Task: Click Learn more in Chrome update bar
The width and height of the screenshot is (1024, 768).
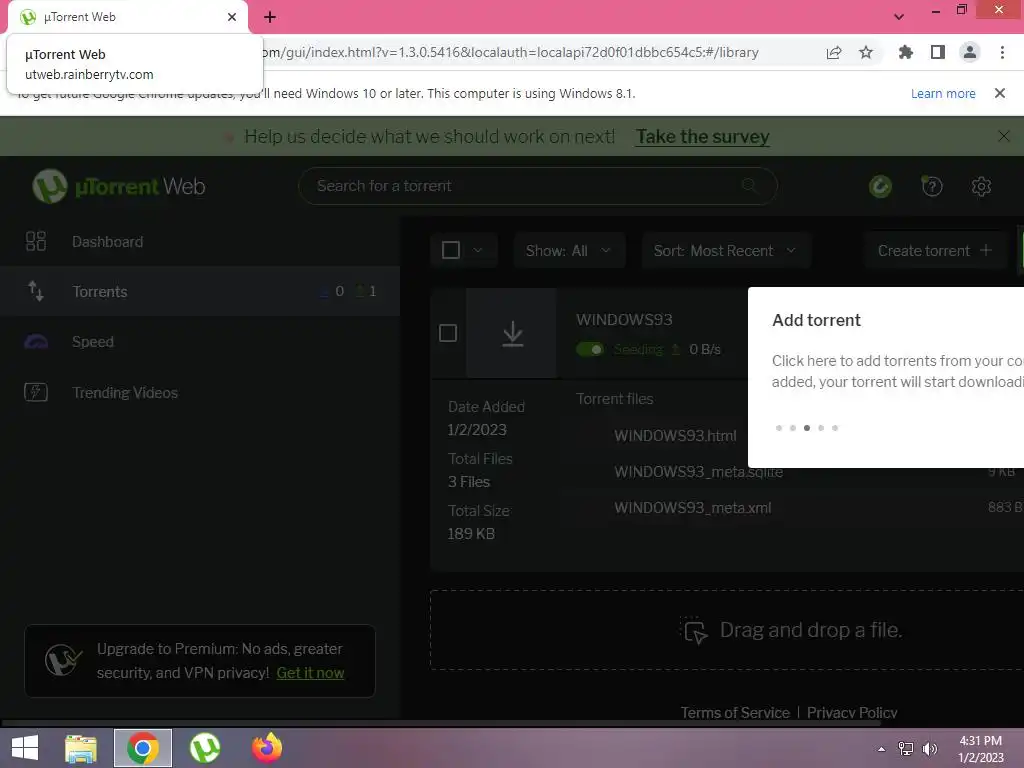Action: (943, 93)
